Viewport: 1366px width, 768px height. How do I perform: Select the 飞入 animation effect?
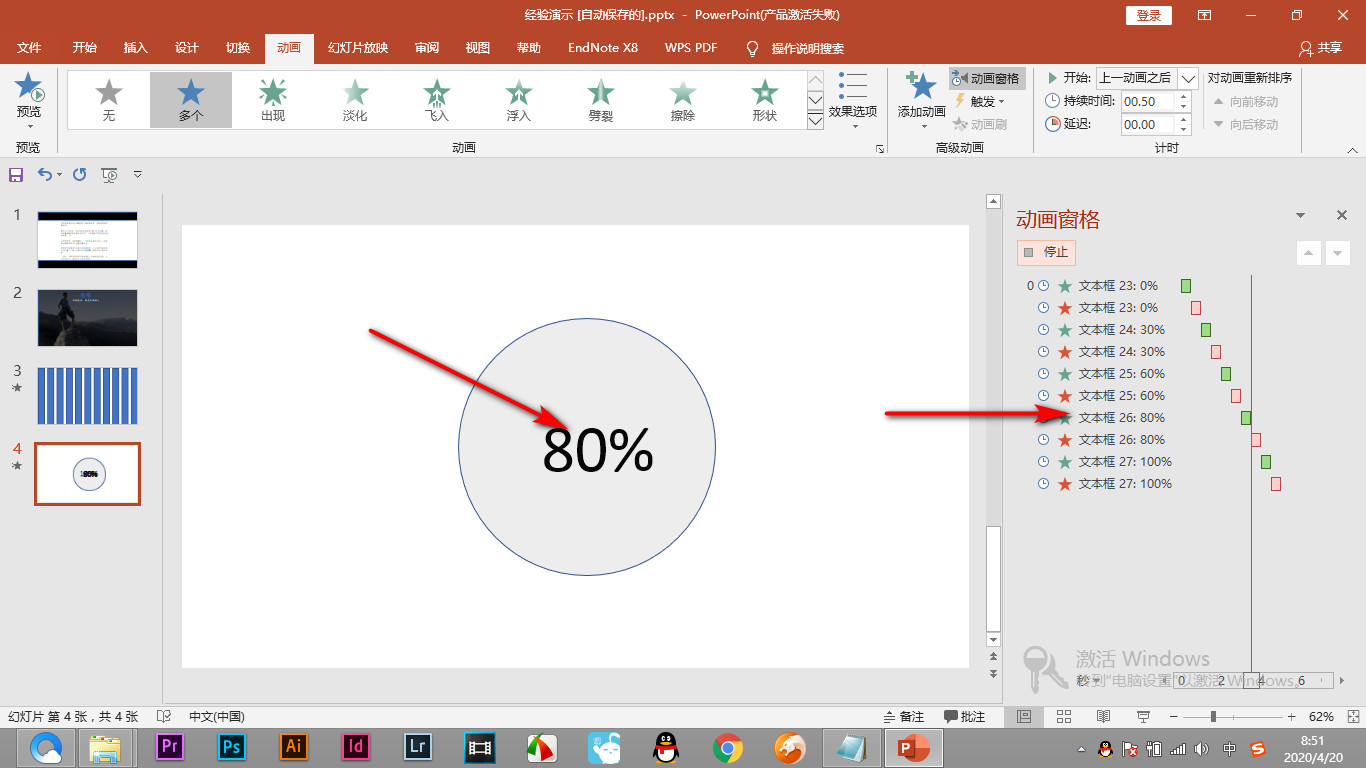(x=437, y=100)
